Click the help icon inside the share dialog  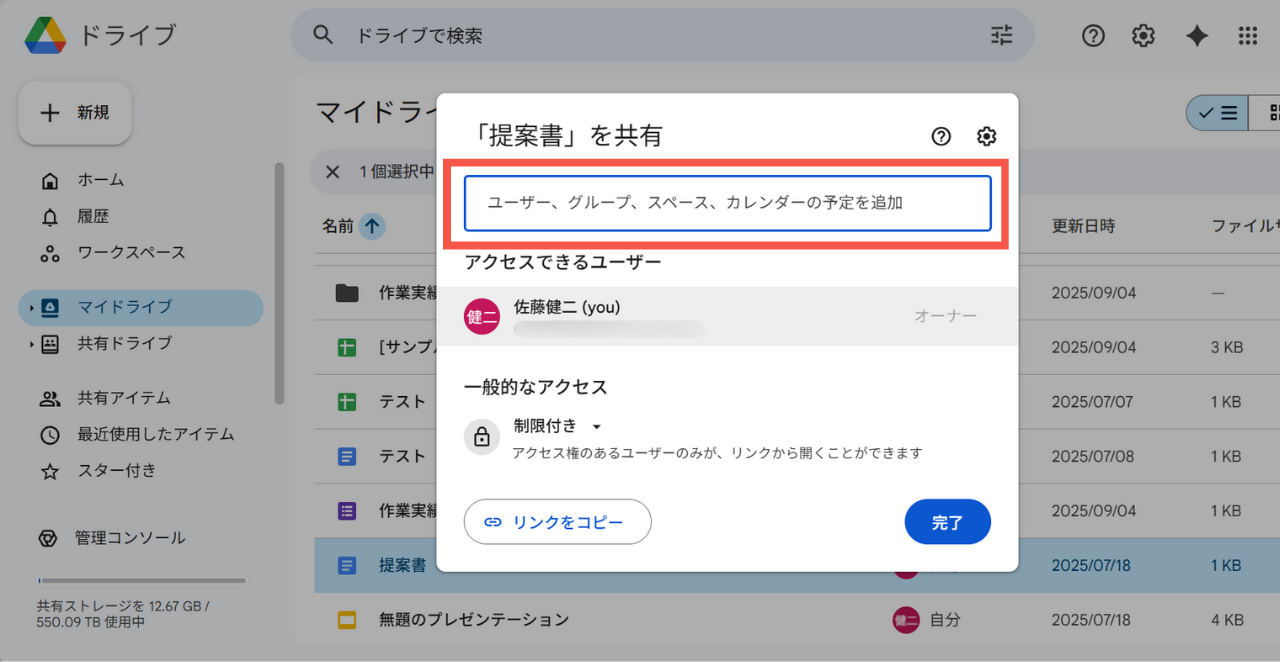pos(940,136)
